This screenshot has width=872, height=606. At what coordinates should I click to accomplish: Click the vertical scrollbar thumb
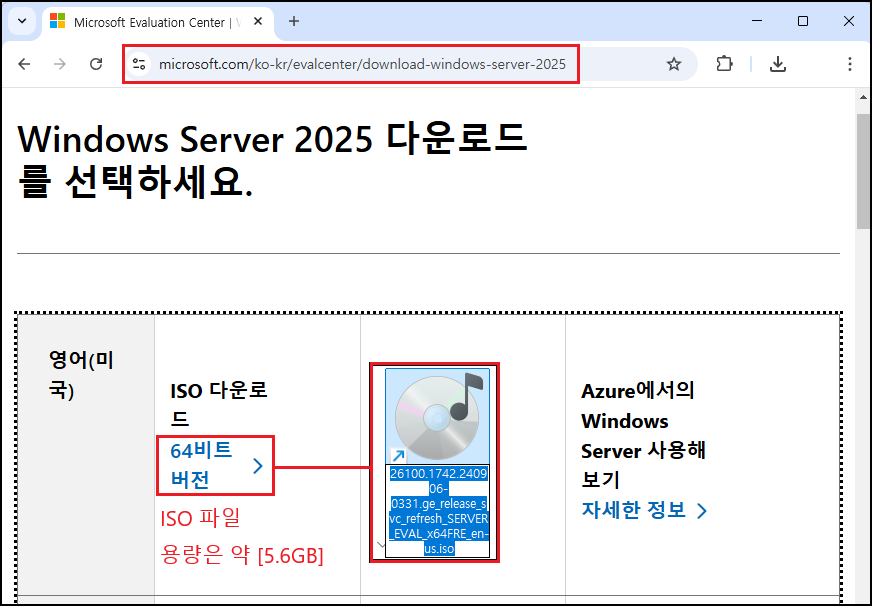863,171
